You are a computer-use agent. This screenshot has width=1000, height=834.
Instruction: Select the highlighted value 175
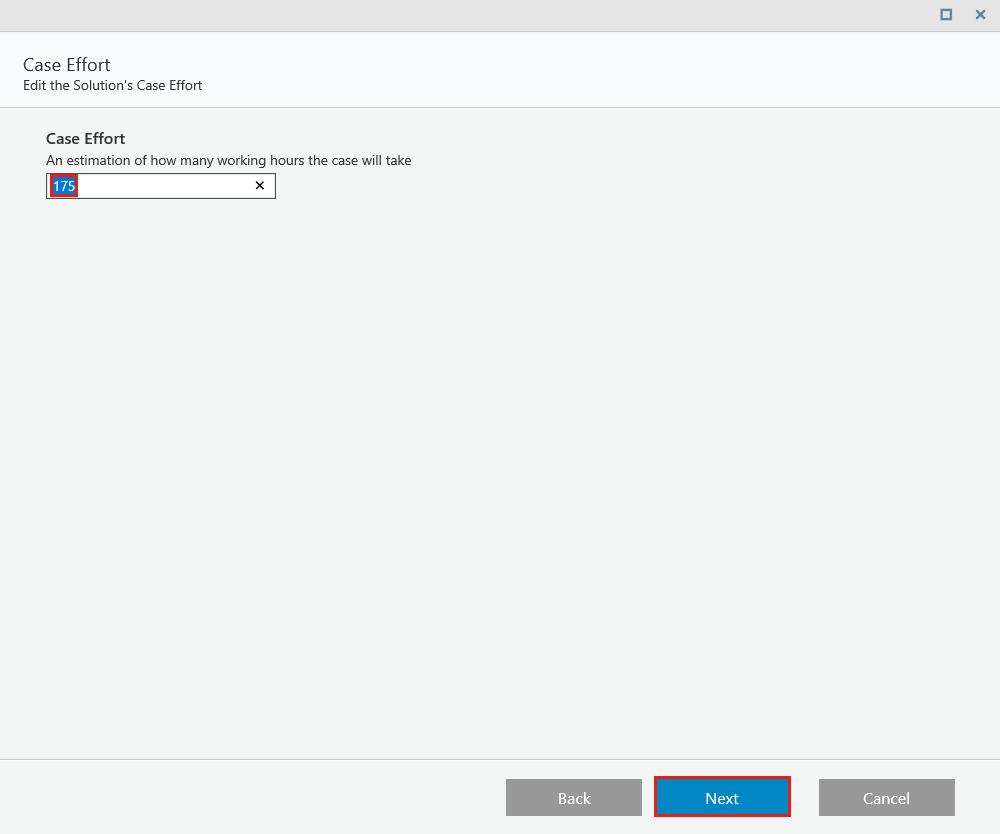(64, 186)
